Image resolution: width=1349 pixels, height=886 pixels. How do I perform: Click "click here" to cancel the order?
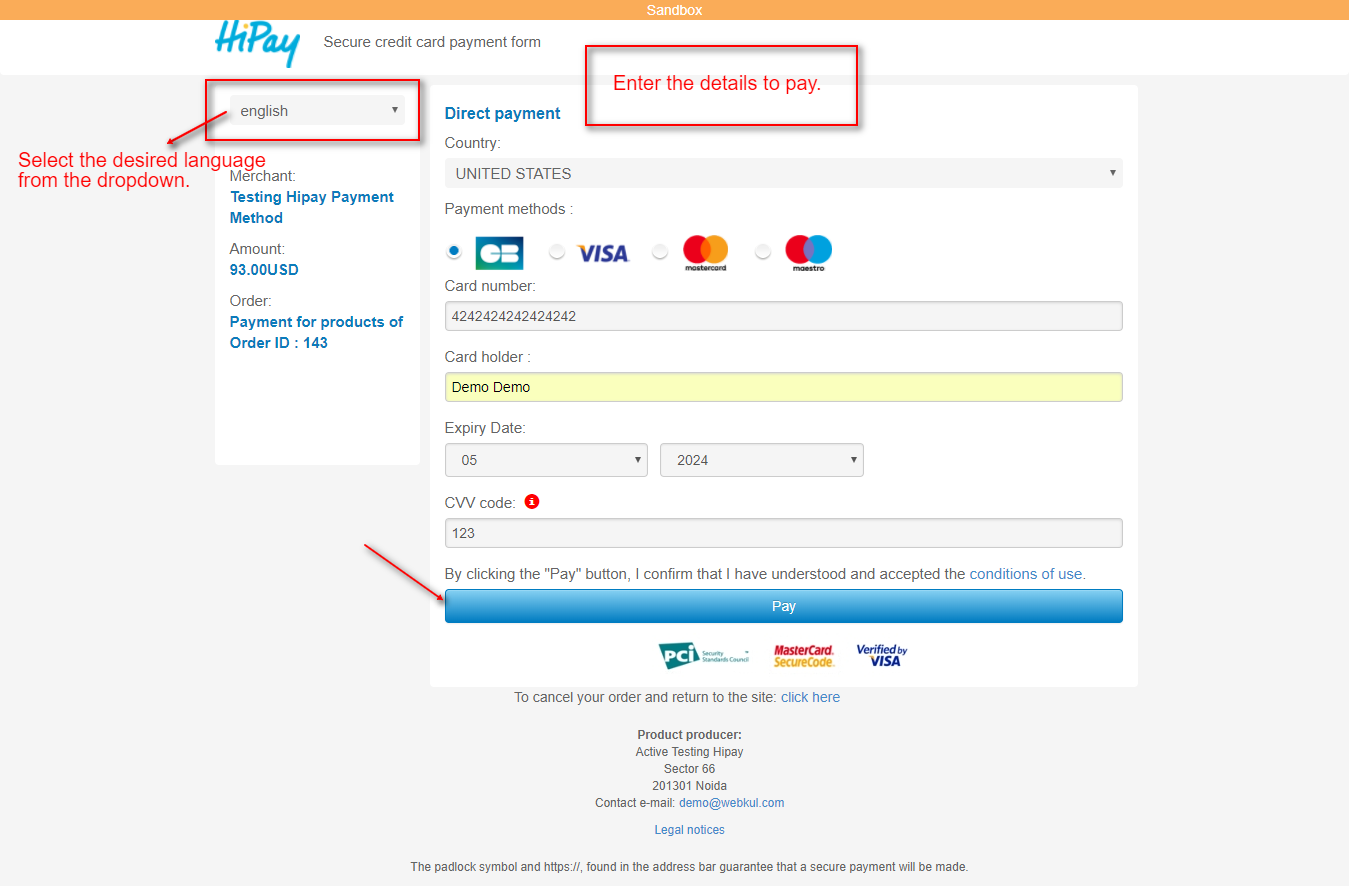pos(810,697)
